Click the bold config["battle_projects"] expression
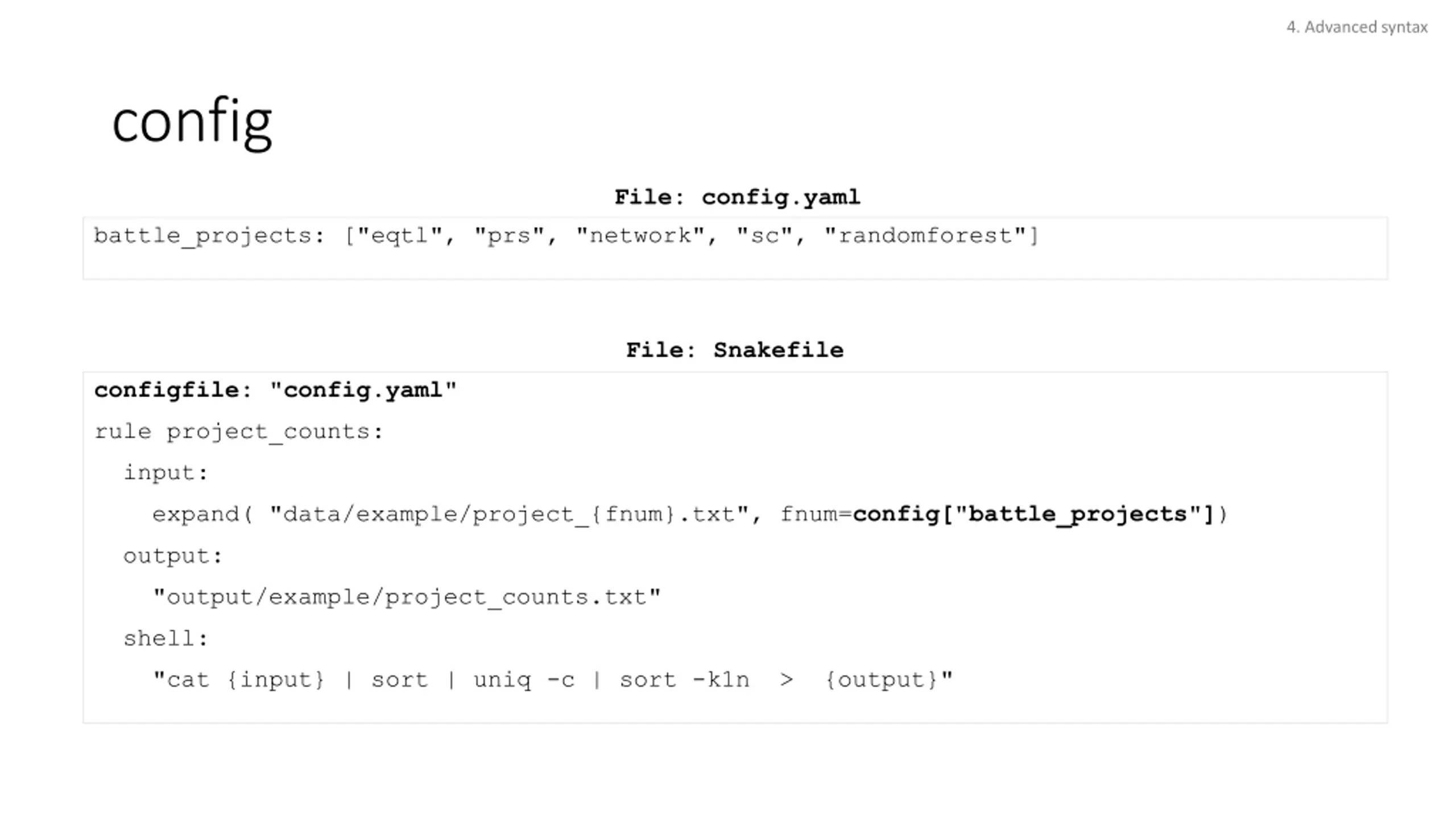 pyautogui.click(x=1033, y=514)
